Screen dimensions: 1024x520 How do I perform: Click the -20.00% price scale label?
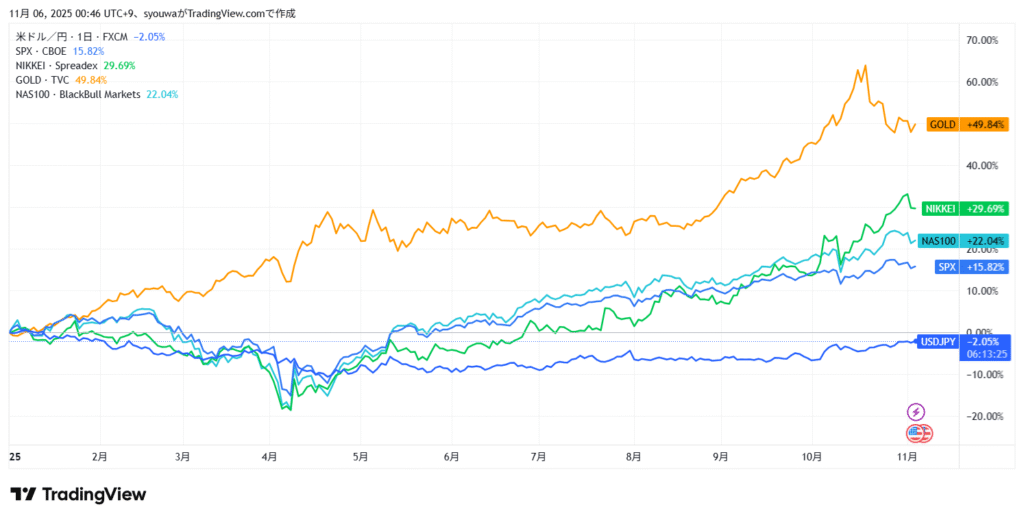981,416
